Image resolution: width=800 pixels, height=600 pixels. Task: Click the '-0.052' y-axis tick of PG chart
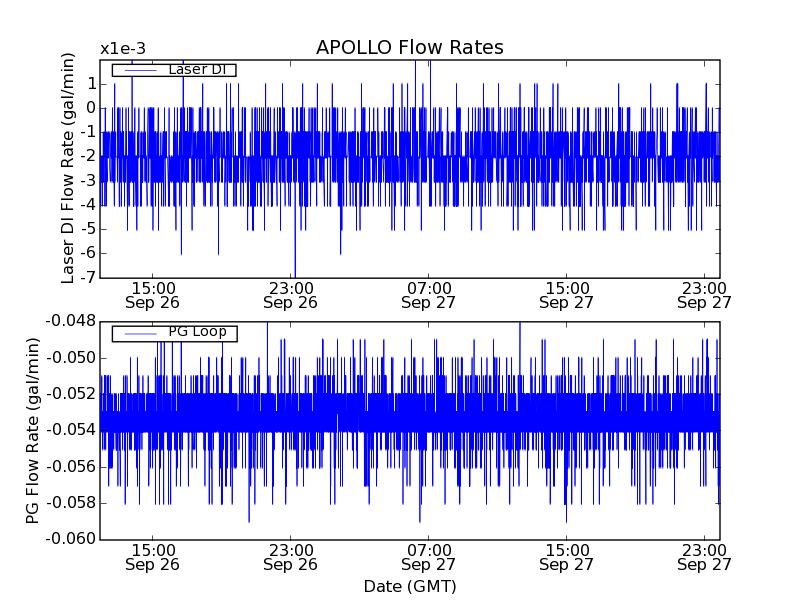coord(71,394)
